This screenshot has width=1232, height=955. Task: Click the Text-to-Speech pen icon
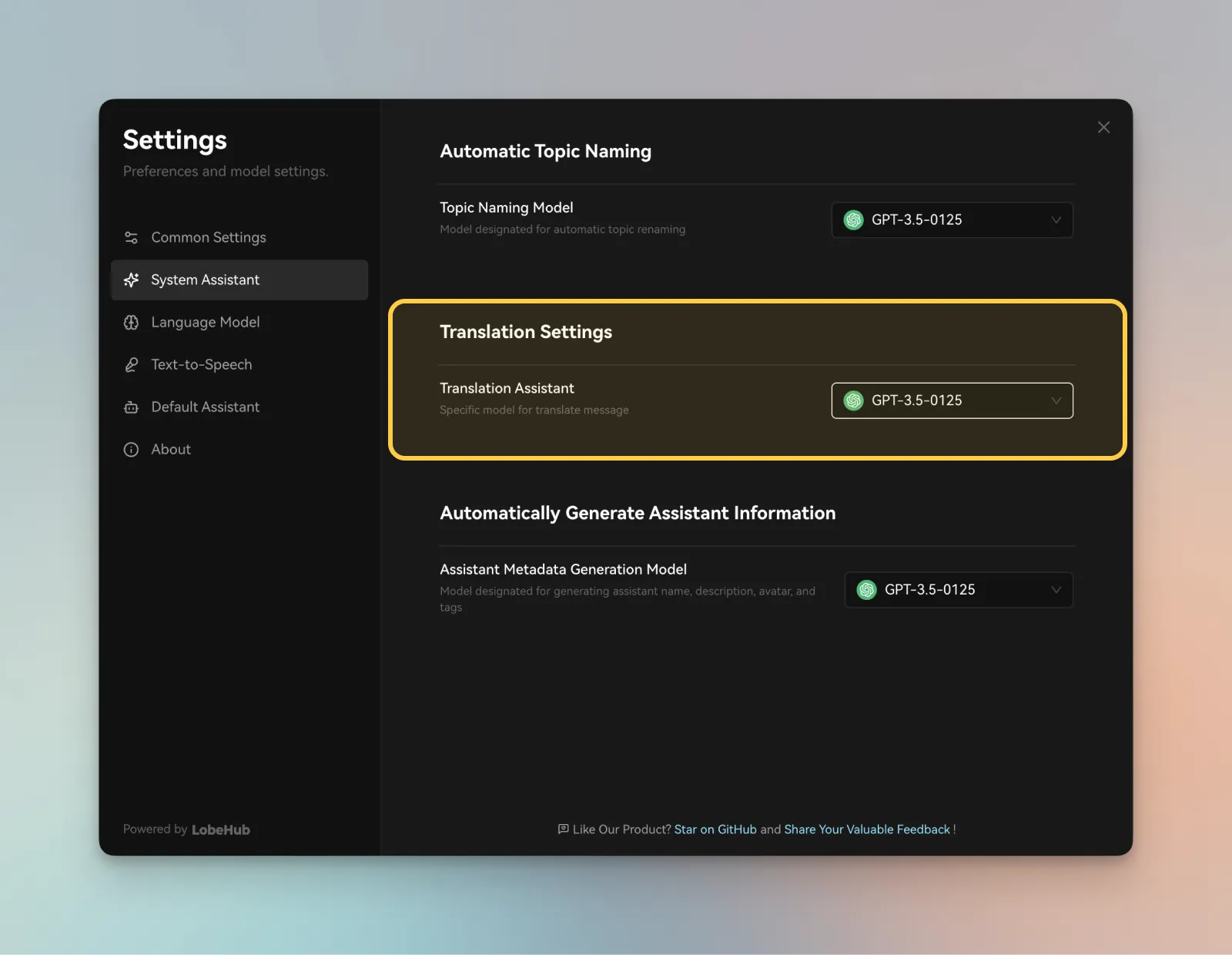click(132, 364)
